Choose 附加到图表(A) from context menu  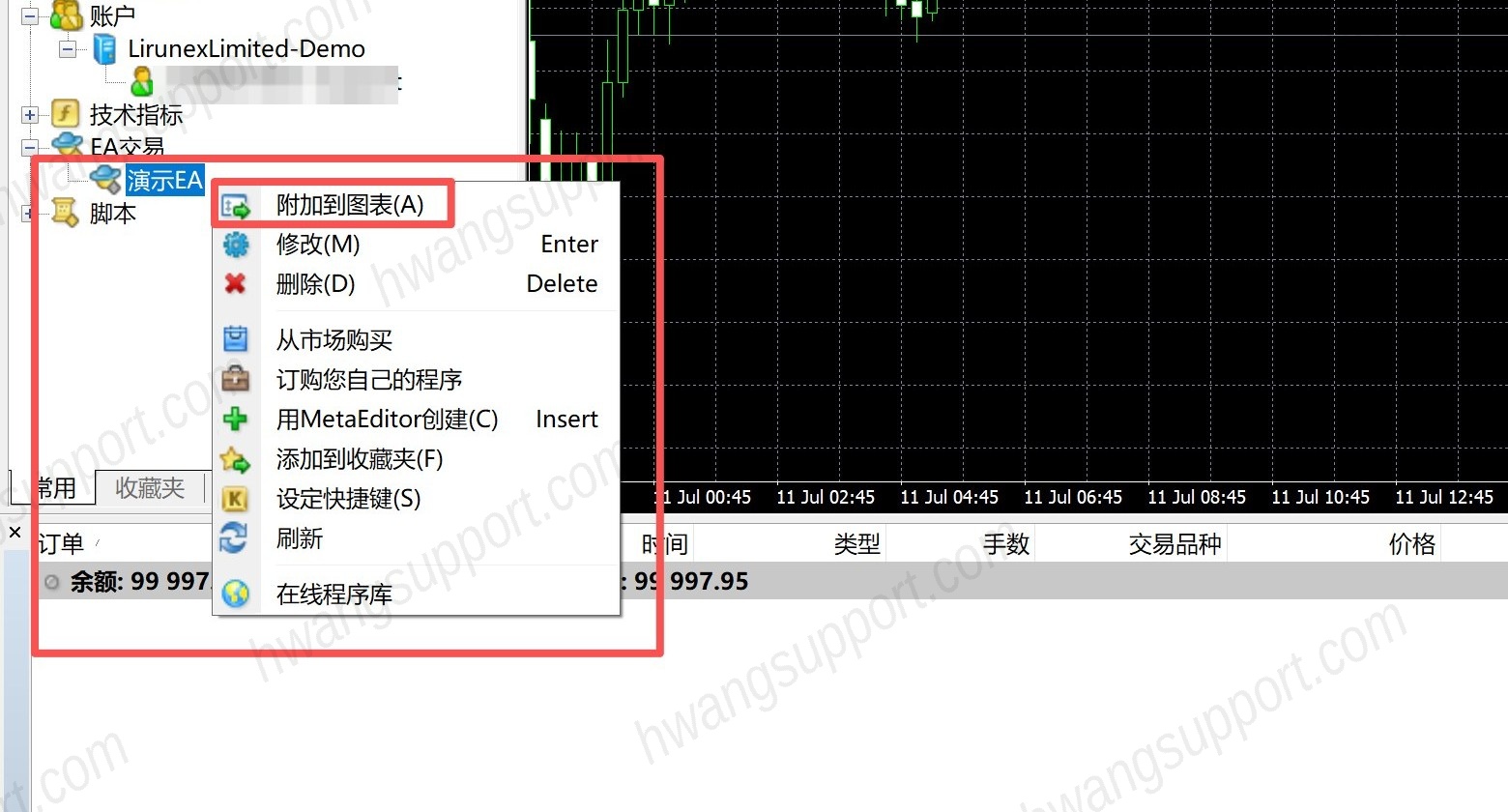(417, 205)
